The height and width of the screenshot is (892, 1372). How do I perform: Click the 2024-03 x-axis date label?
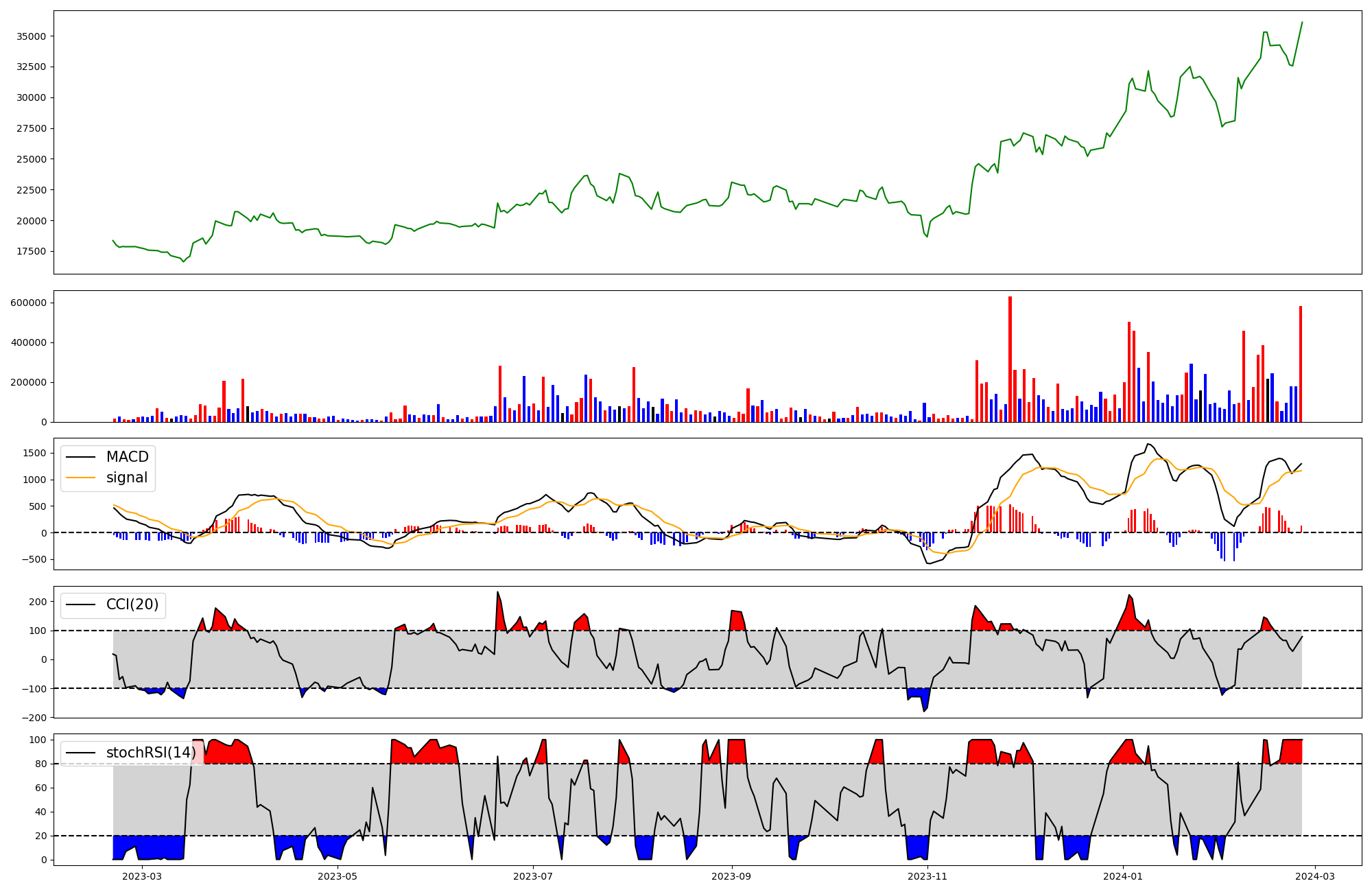click(x=1314, y=876)
